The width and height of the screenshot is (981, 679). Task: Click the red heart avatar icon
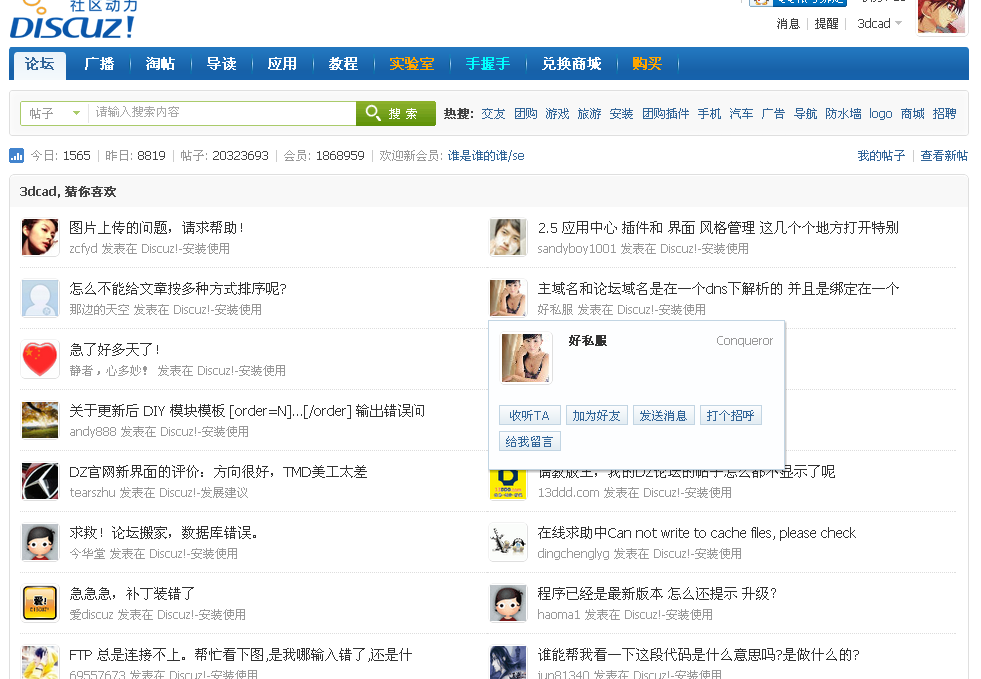coord(40,359)
